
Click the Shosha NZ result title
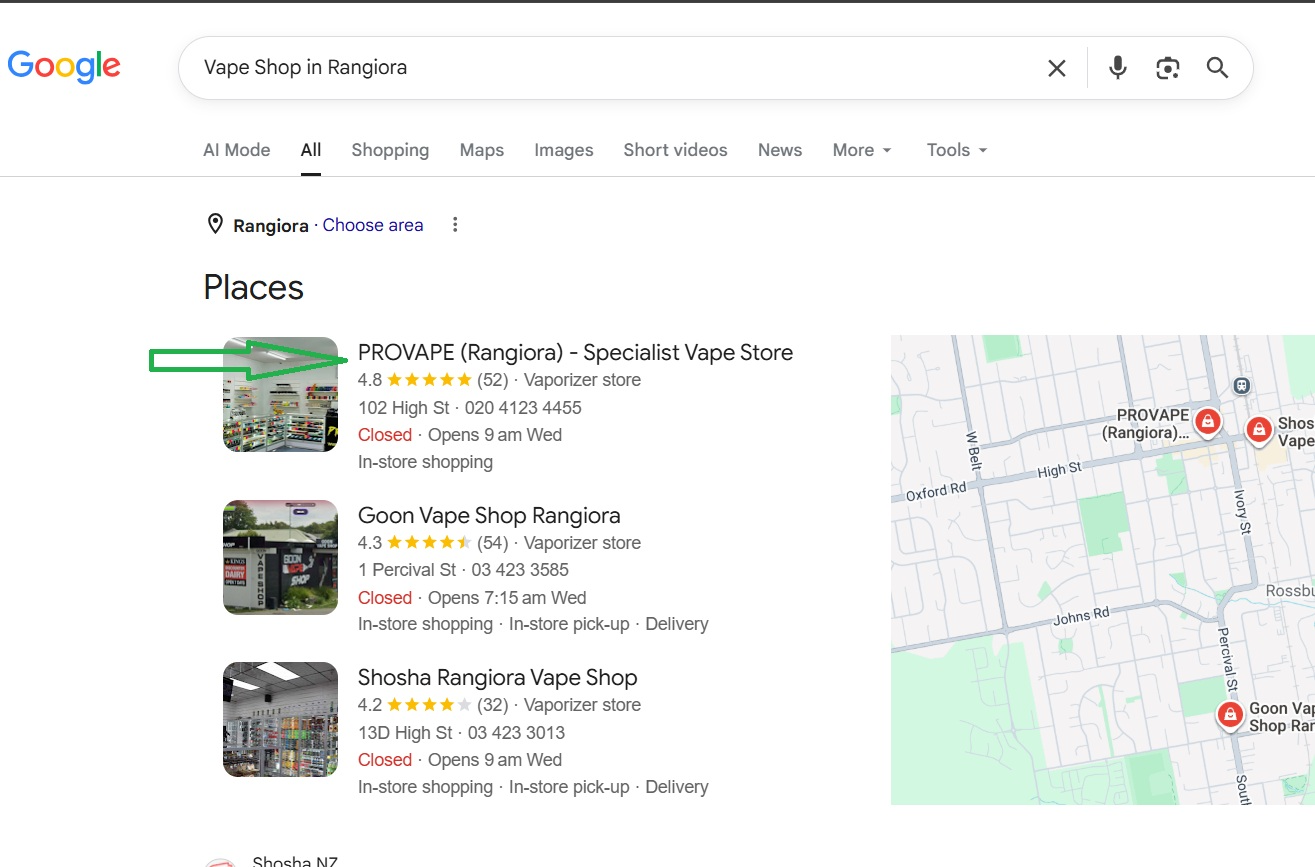295,861
